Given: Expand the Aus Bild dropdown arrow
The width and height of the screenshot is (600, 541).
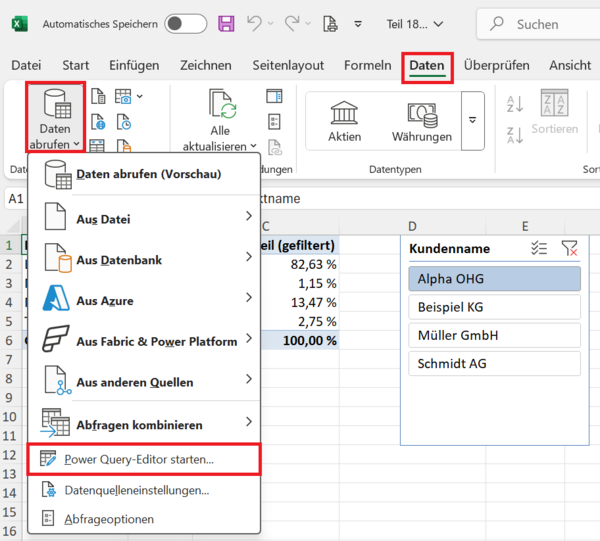Looking at the screenshot, I should pos(140,96).
